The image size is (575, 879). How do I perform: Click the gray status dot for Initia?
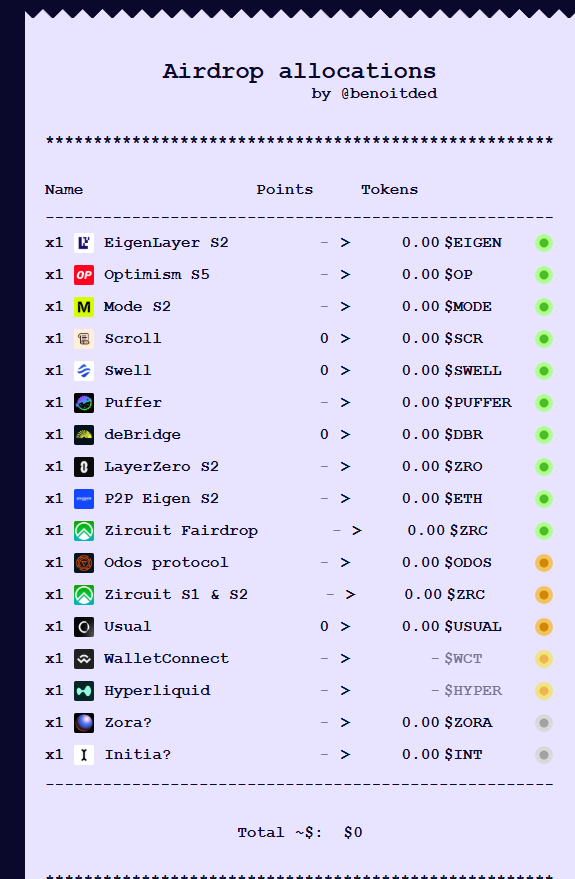click(544, 755)
